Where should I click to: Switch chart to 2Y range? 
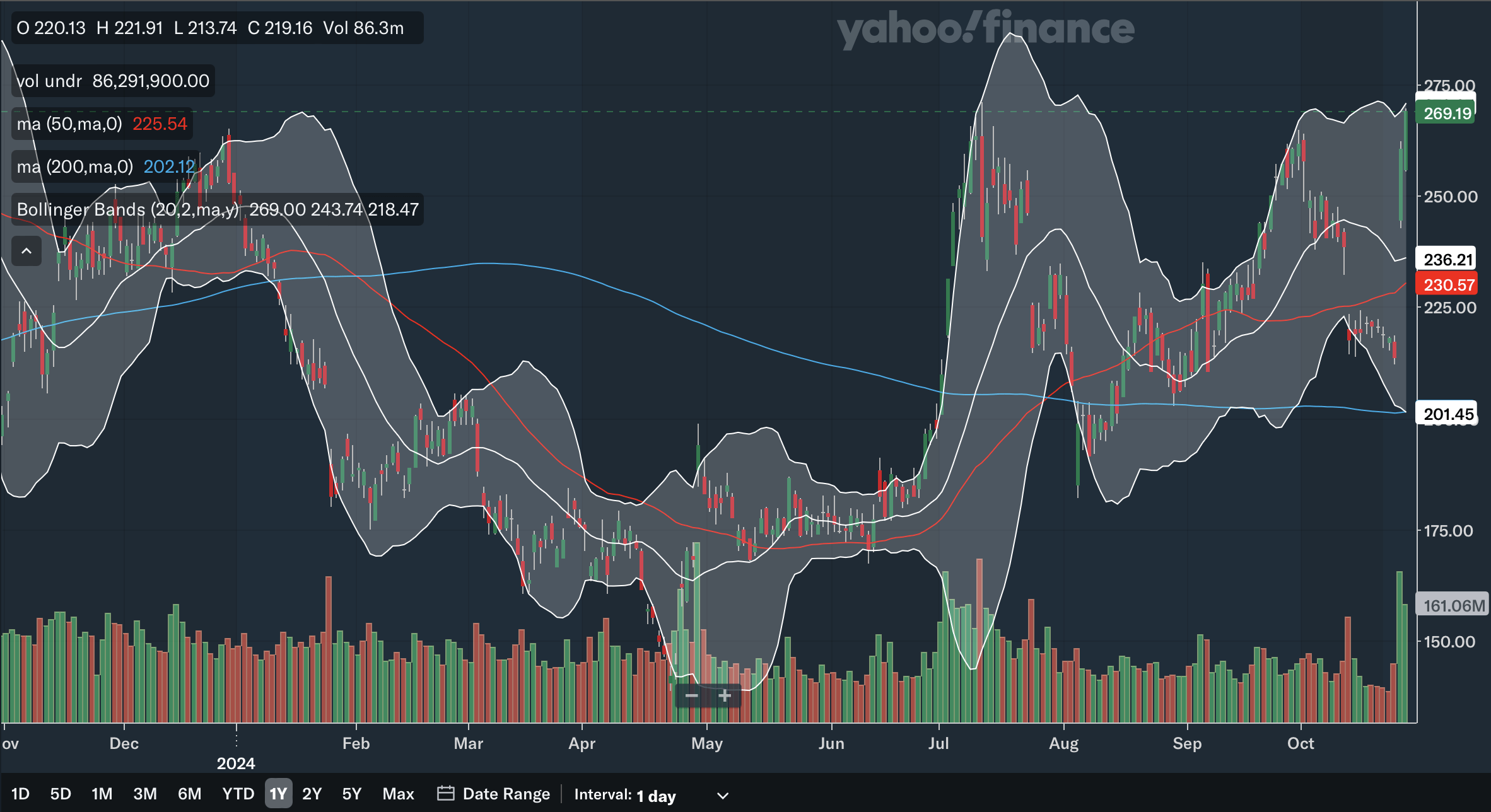tap(312, 794)
